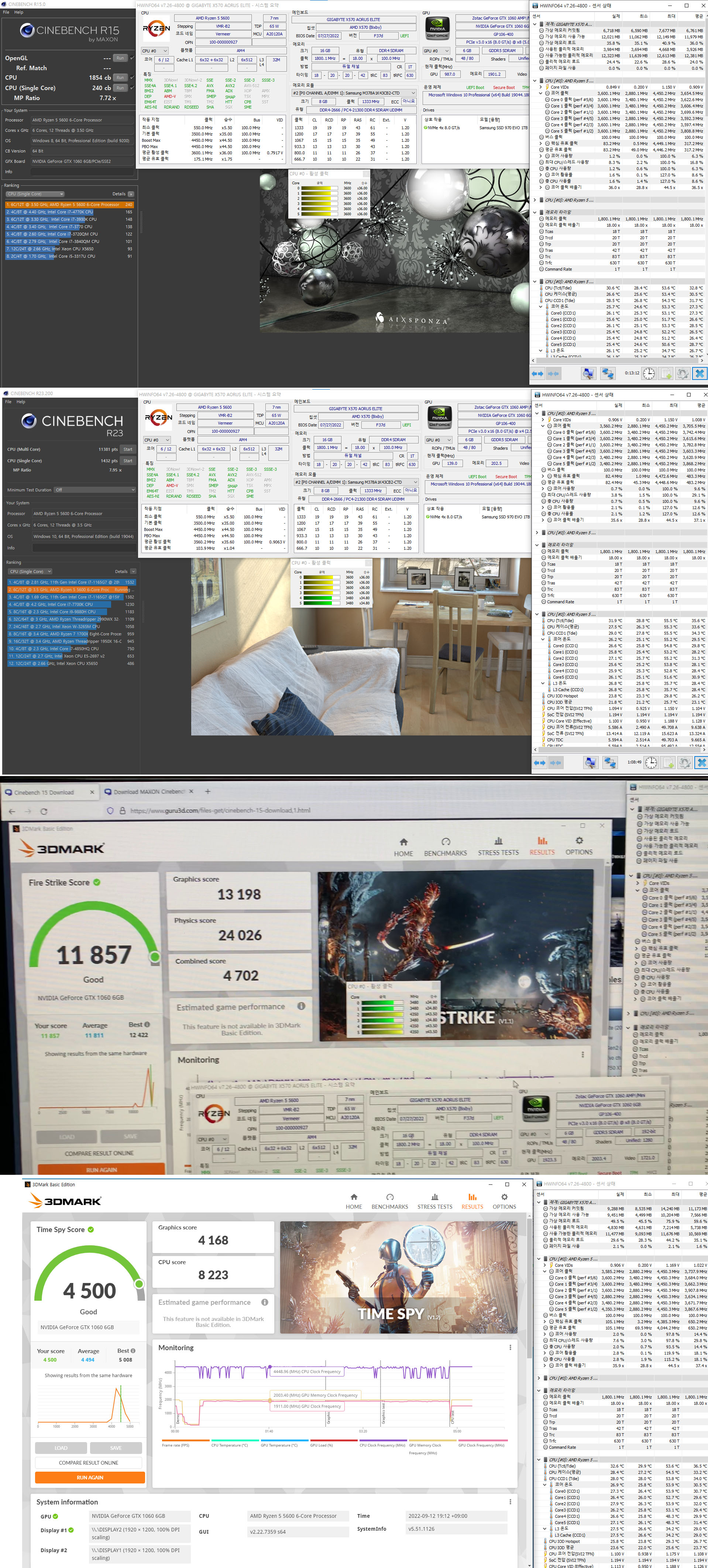
Task: Open CPU (Single Core) ranking dropdown in Cinebench R23
Action: 30,572
